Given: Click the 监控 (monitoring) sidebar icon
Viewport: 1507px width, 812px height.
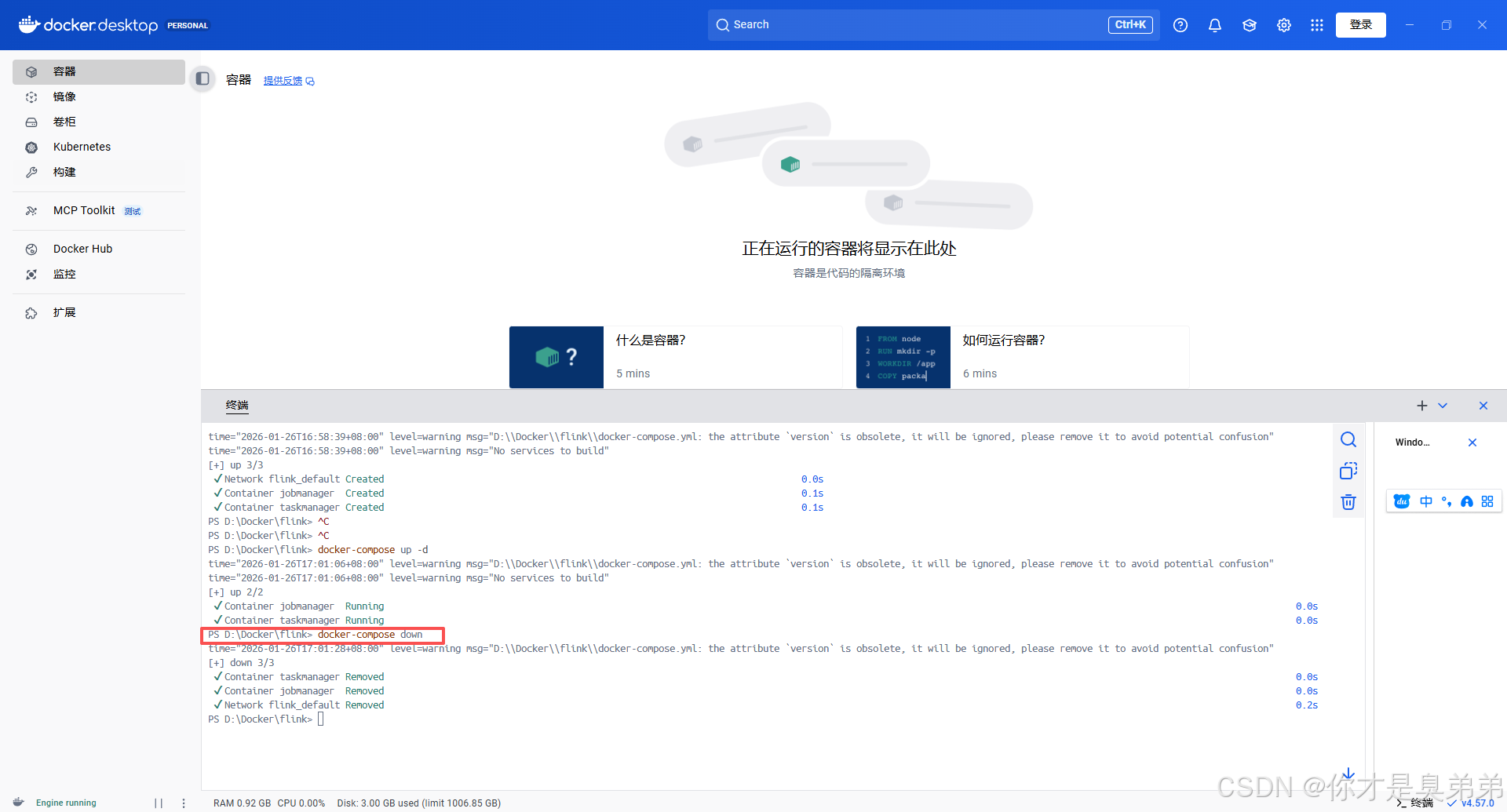Looking at the screenshot, I should pos(31,274).
